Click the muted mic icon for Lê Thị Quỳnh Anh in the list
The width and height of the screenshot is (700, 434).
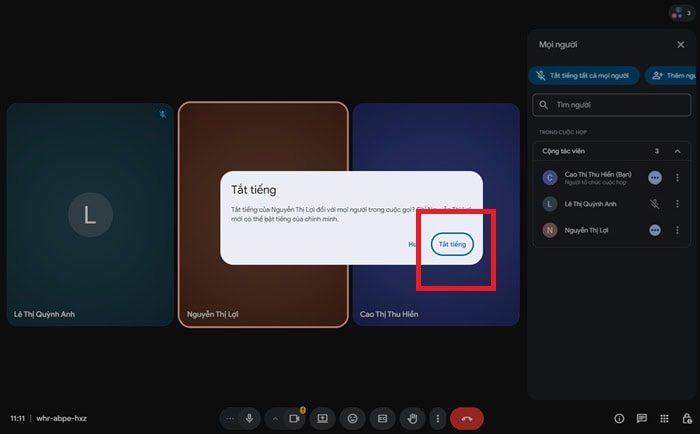655,204
